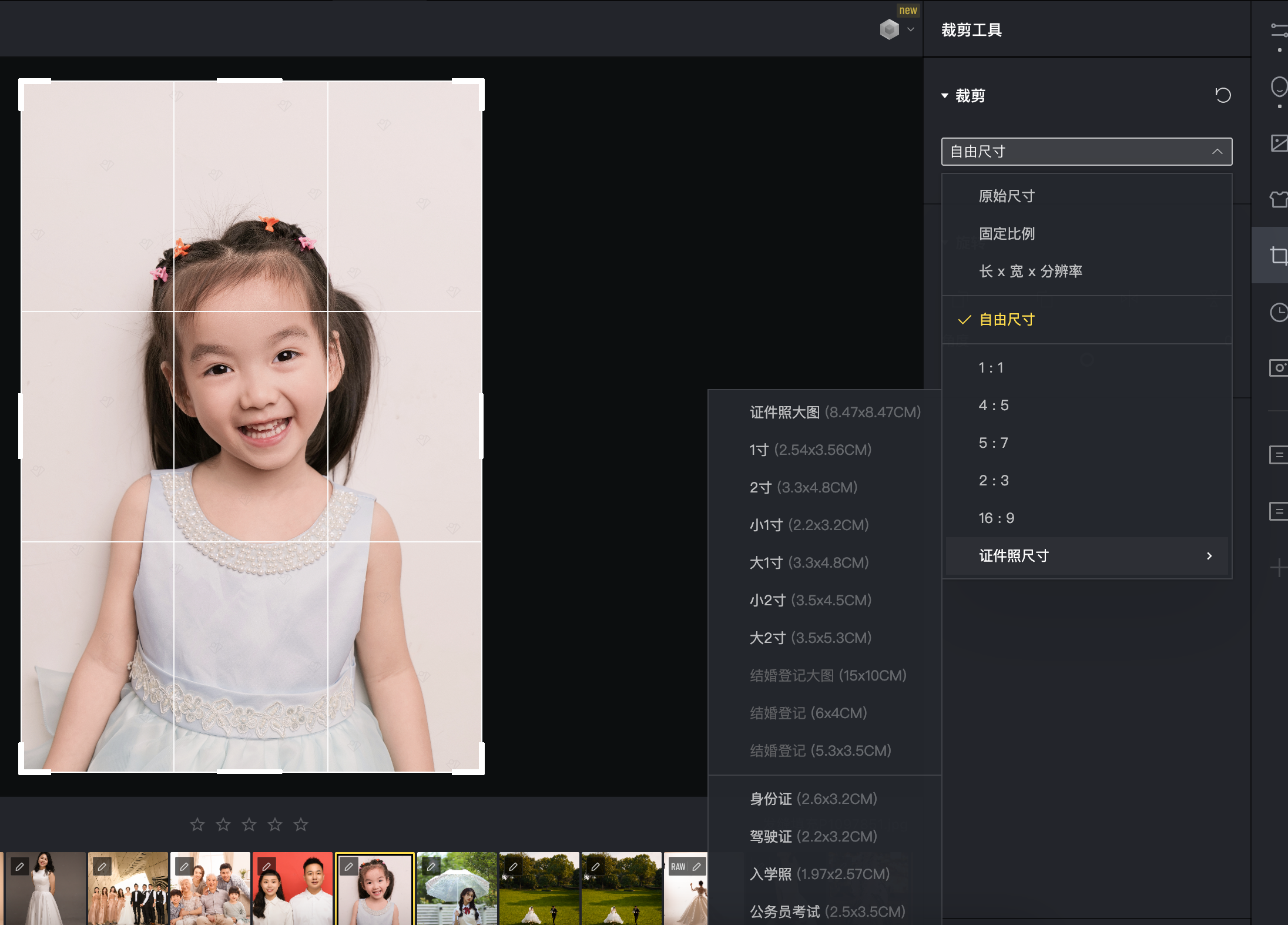Screen dimensions: 1288x925
Task: Pick the 16 : 9 ratio
Action: pos(1086,518)
